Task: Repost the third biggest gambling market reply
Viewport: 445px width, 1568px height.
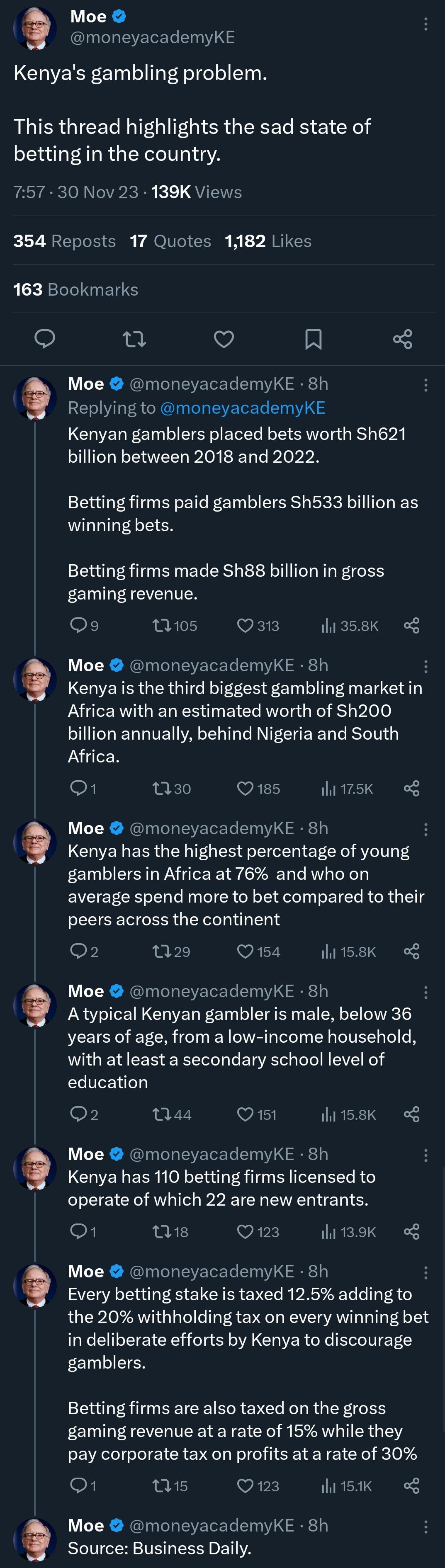Action: [x=161, y=789]
